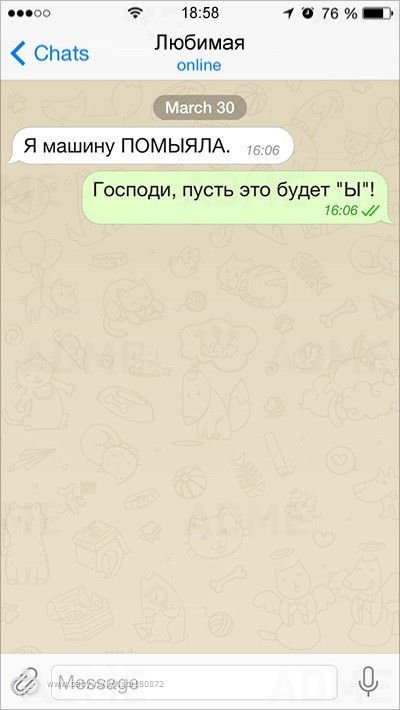
Task: Focus the Message input field
Action: click(x=194, y=682)
